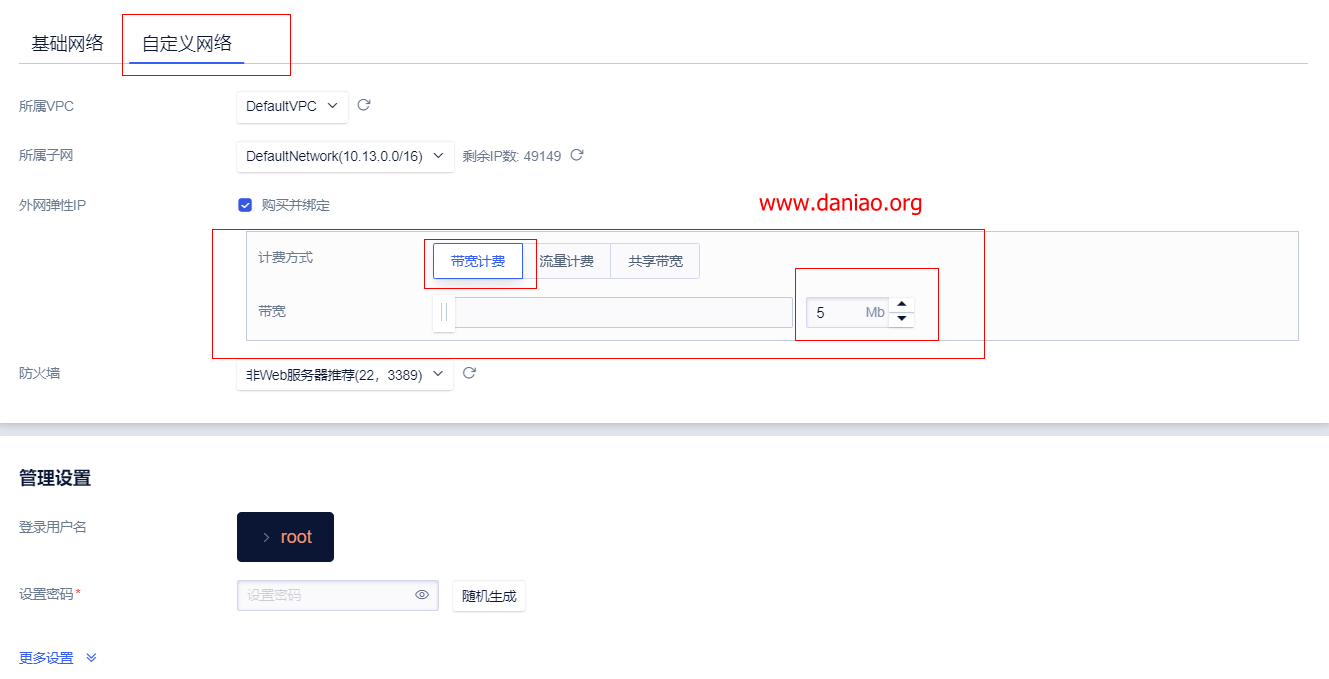Screen dimensions: 1329x679
Task: Toggle the 购买并绑定 checkbox
Action: click(245, 205)
